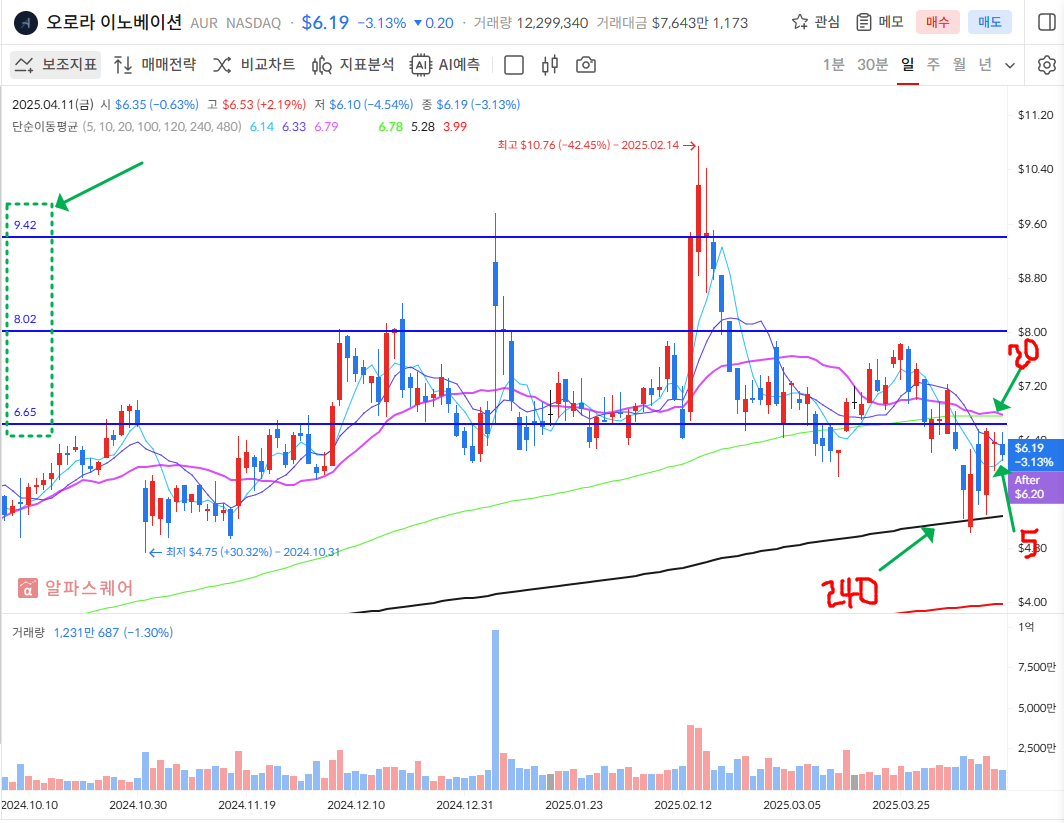
Task: Click the blue 매도 sell button
Action: coord(989,22)
